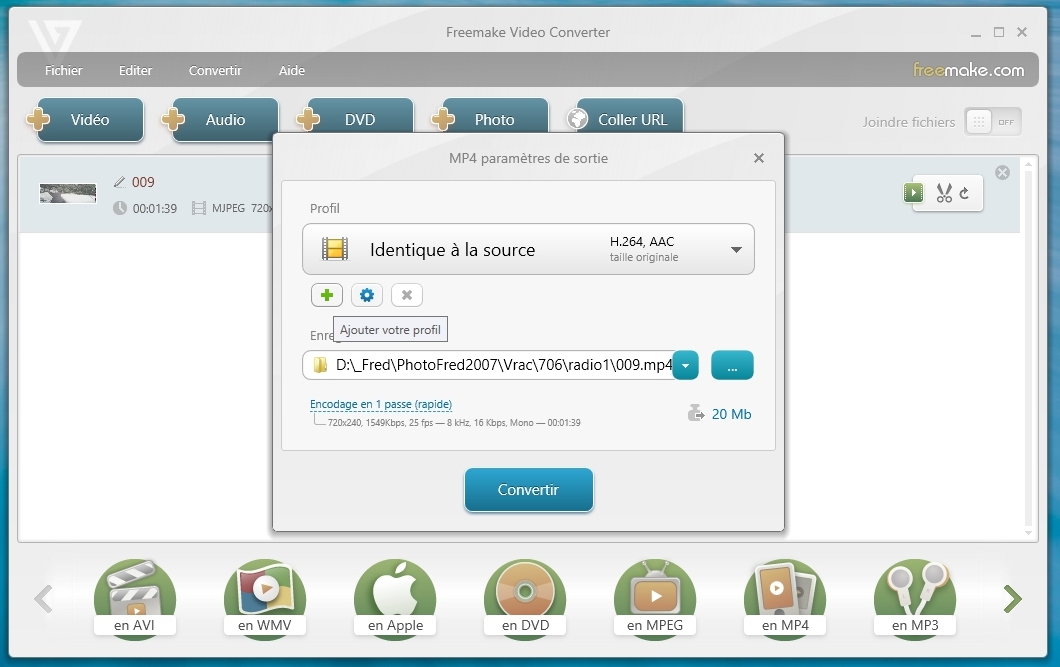Minimize the Freemake Video Converter window
This screenshot has width=1060, height=667.
pyautogui.click(x=975, y=33)
